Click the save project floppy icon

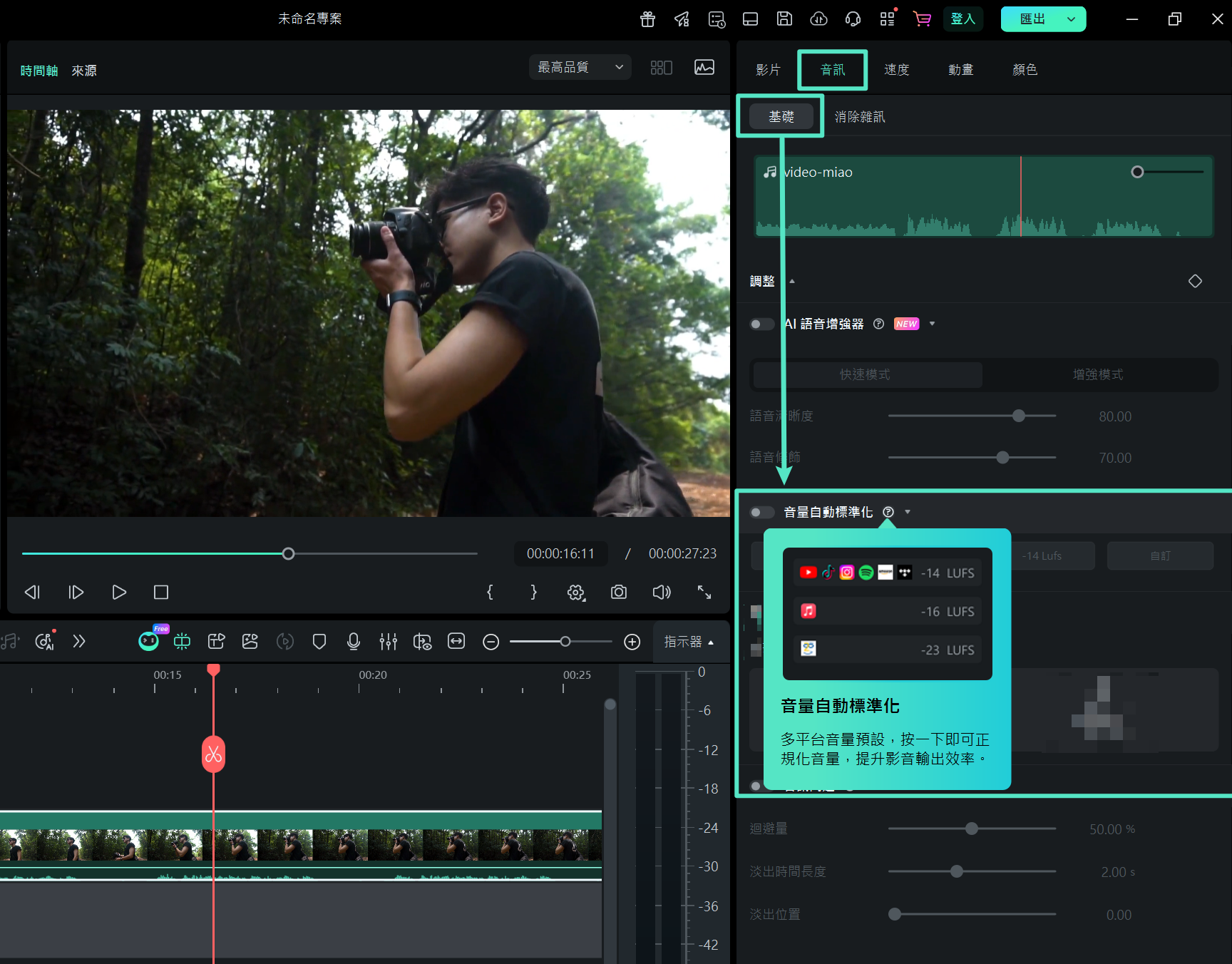784,19
